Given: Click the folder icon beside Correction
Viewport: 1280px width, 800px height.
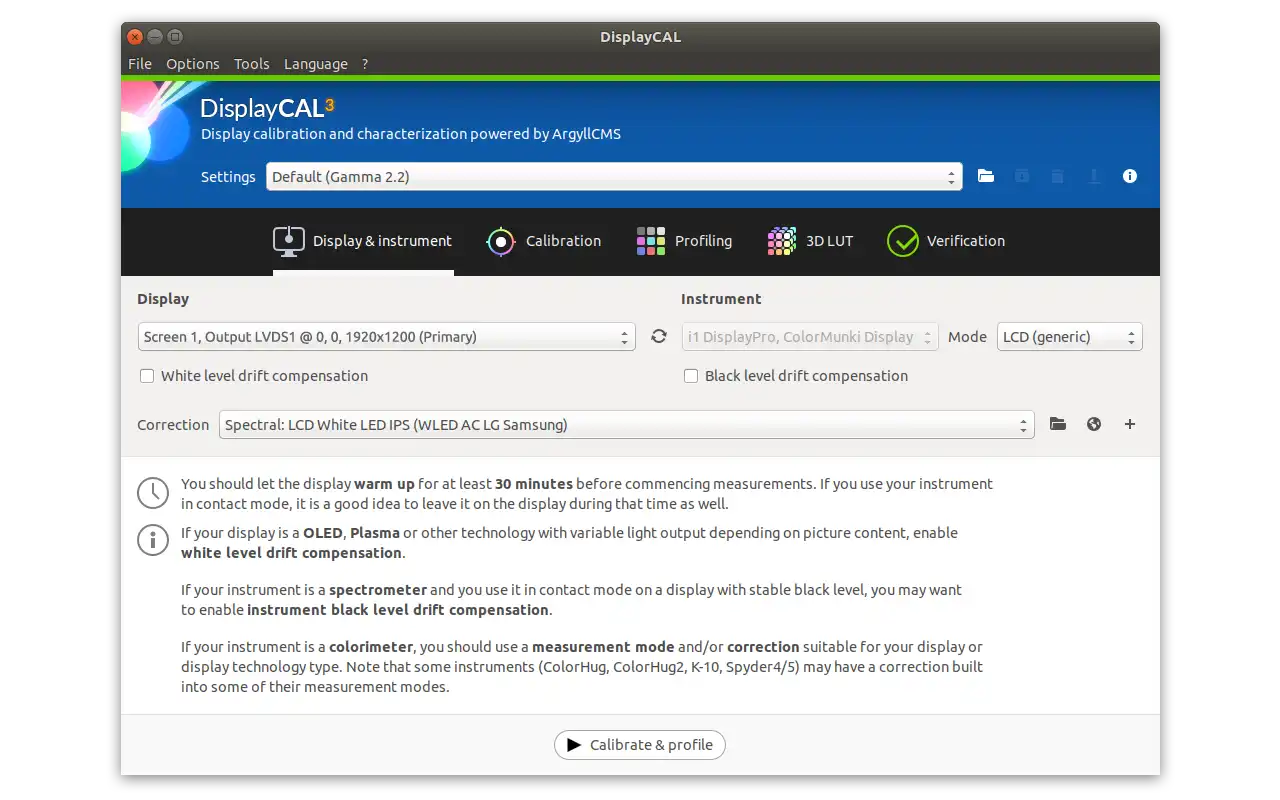Looking at the screenshot, I should (1058, 425).
